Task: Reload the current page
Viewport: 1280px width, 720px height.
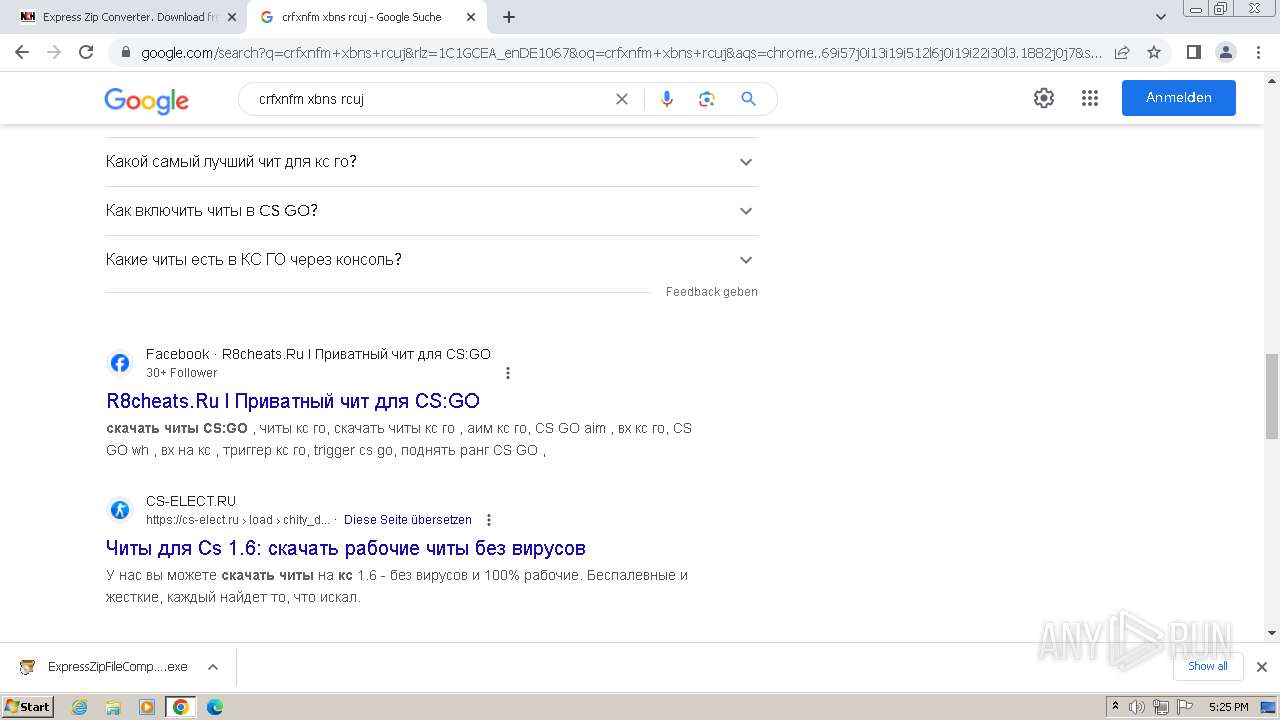Action: tap(86, 52)
